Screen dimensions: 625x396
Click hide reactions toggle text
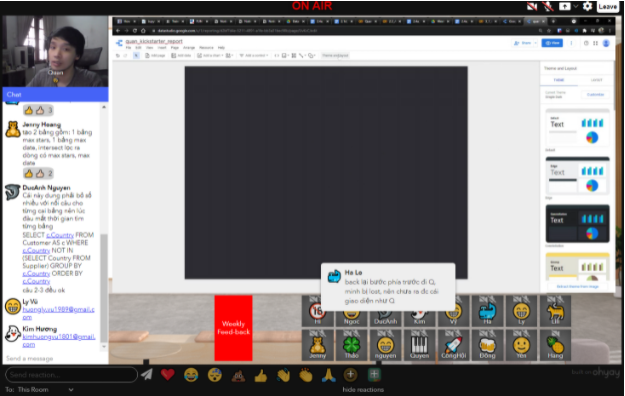pyautogui.click(x=363, y=390)
